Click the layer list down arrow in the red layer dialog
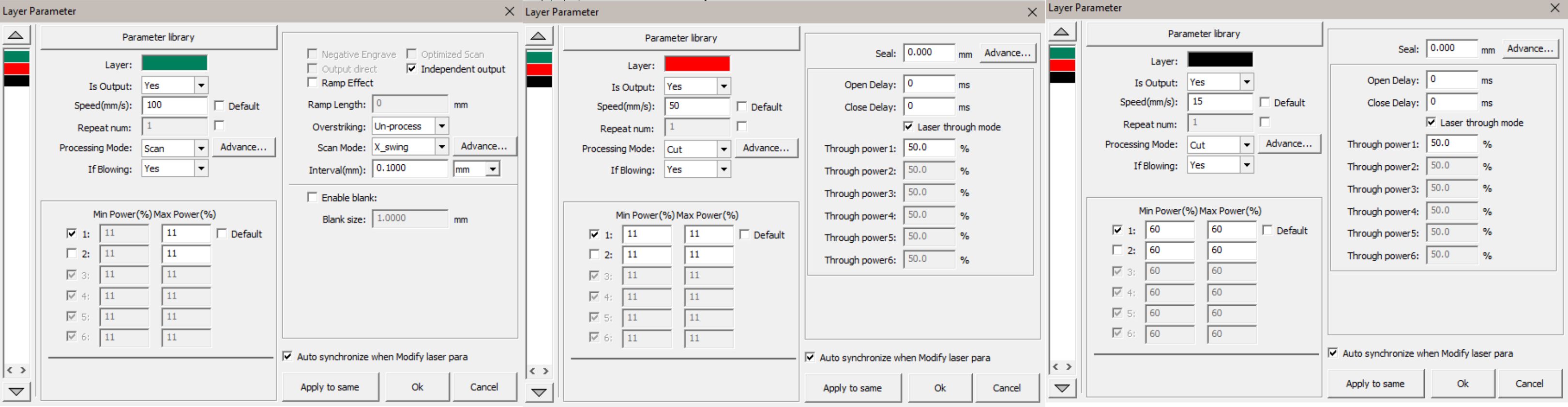This screenshot has width=1568, height=407. [x=538, y=392]
